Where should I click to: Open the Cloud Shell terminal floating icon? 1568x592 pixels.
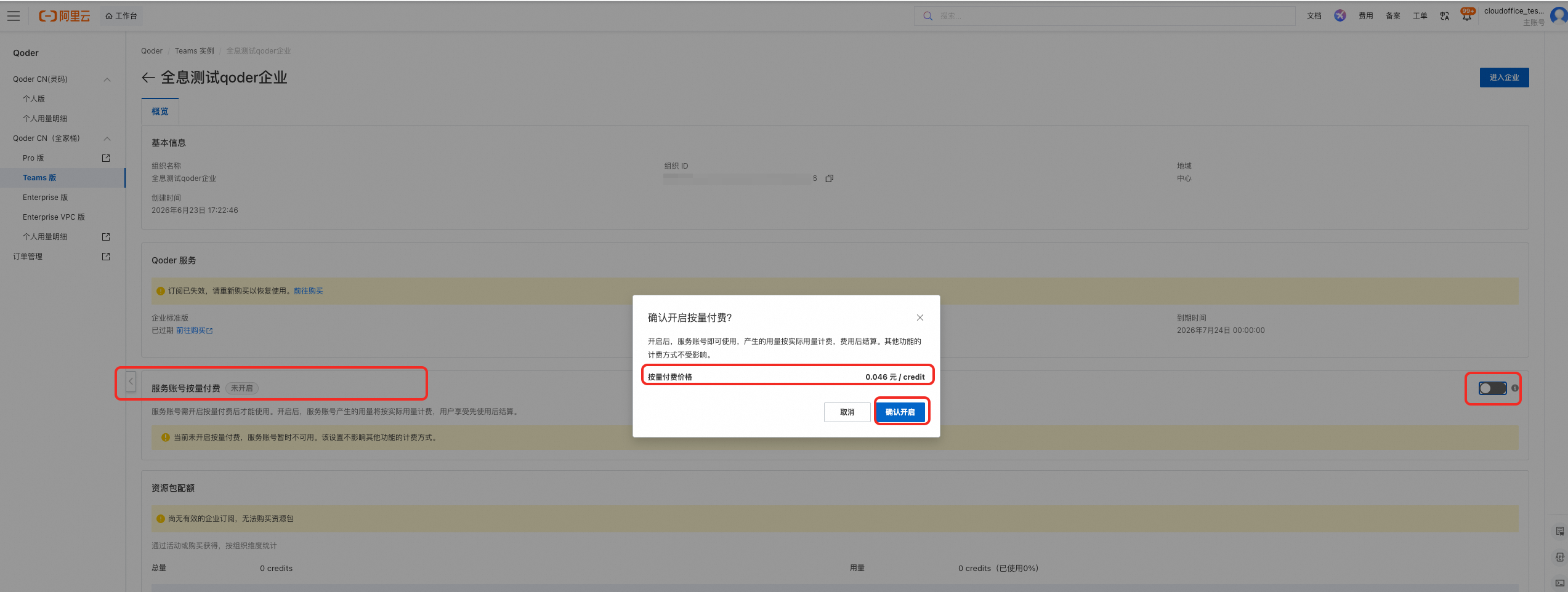pyautogui.click(x=1559, y=583)
